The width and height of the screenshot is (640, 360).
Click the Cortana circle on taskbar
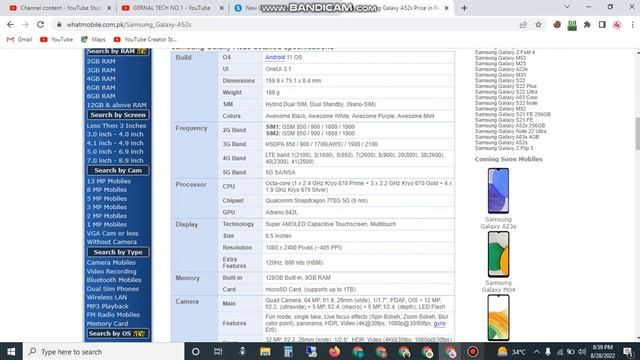196,351
